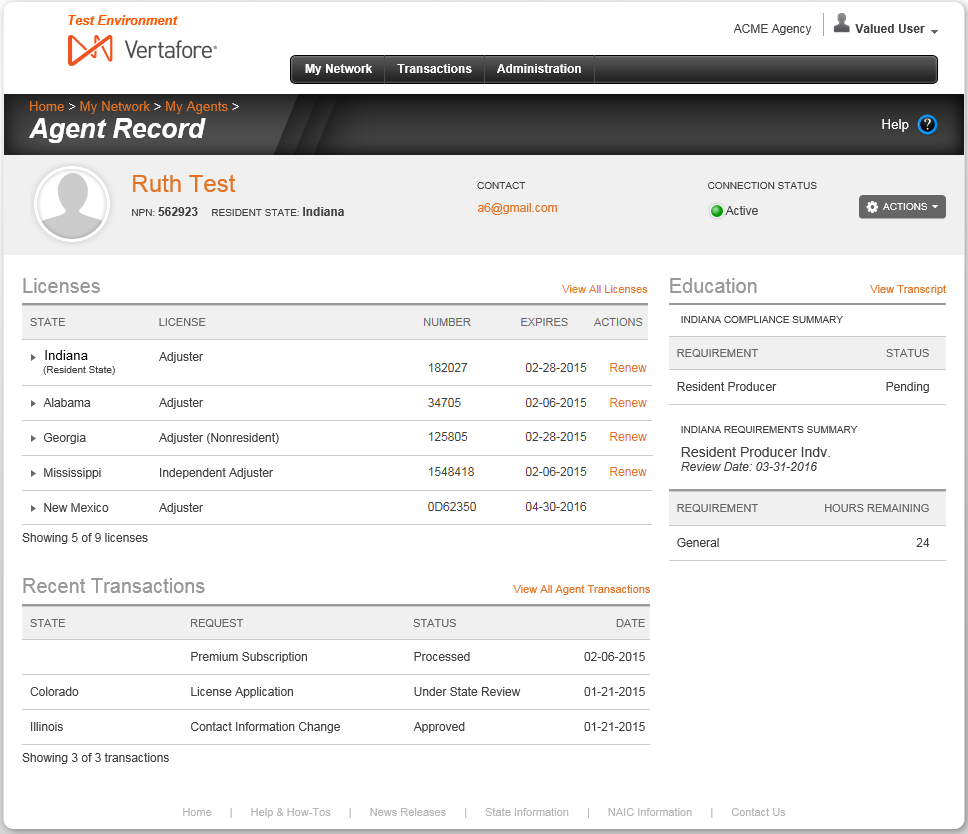Image resolution: width=968 pixels, height=834 pixels.
Task: Switch to the Transactions tab
Action: tap(434, 69)
